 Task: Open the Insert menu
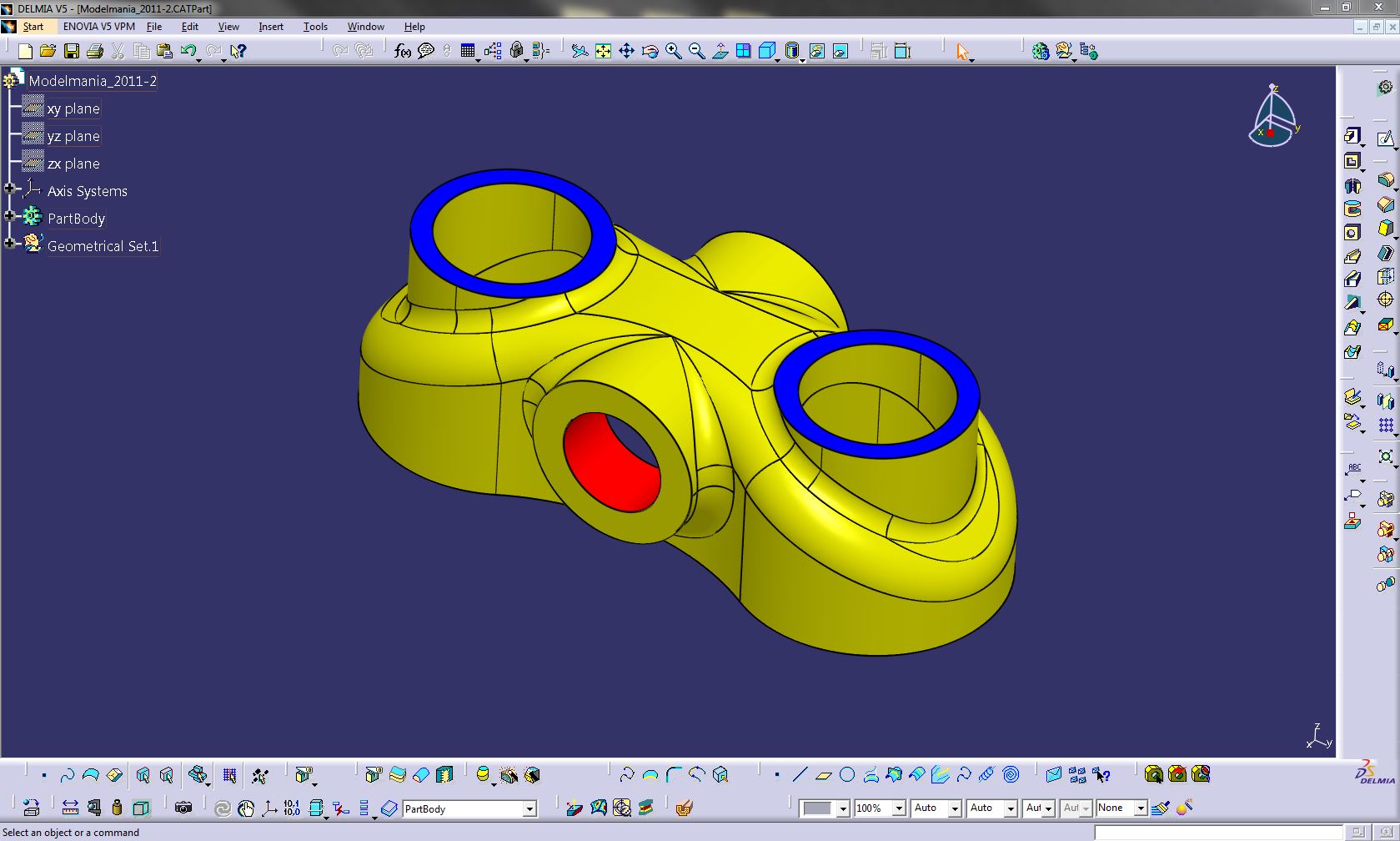point(271,27)
